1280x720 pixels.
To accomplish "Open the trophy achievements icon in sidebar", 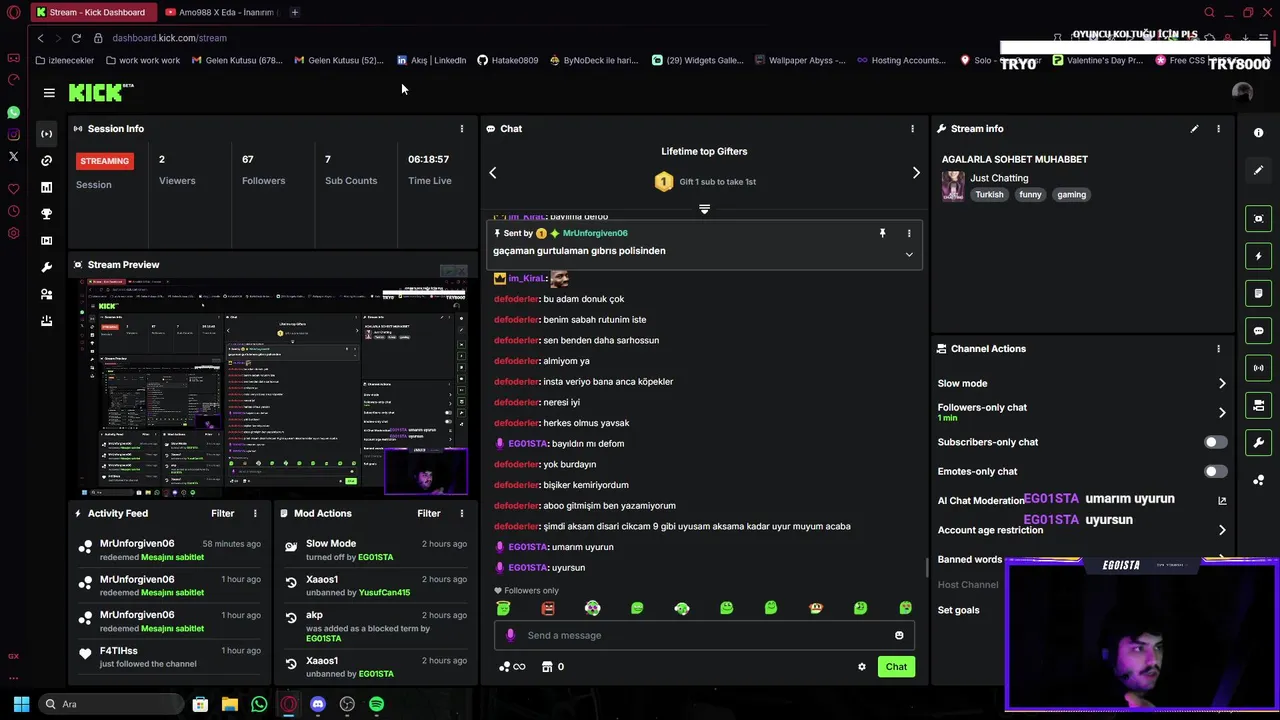I will point(46,214).
